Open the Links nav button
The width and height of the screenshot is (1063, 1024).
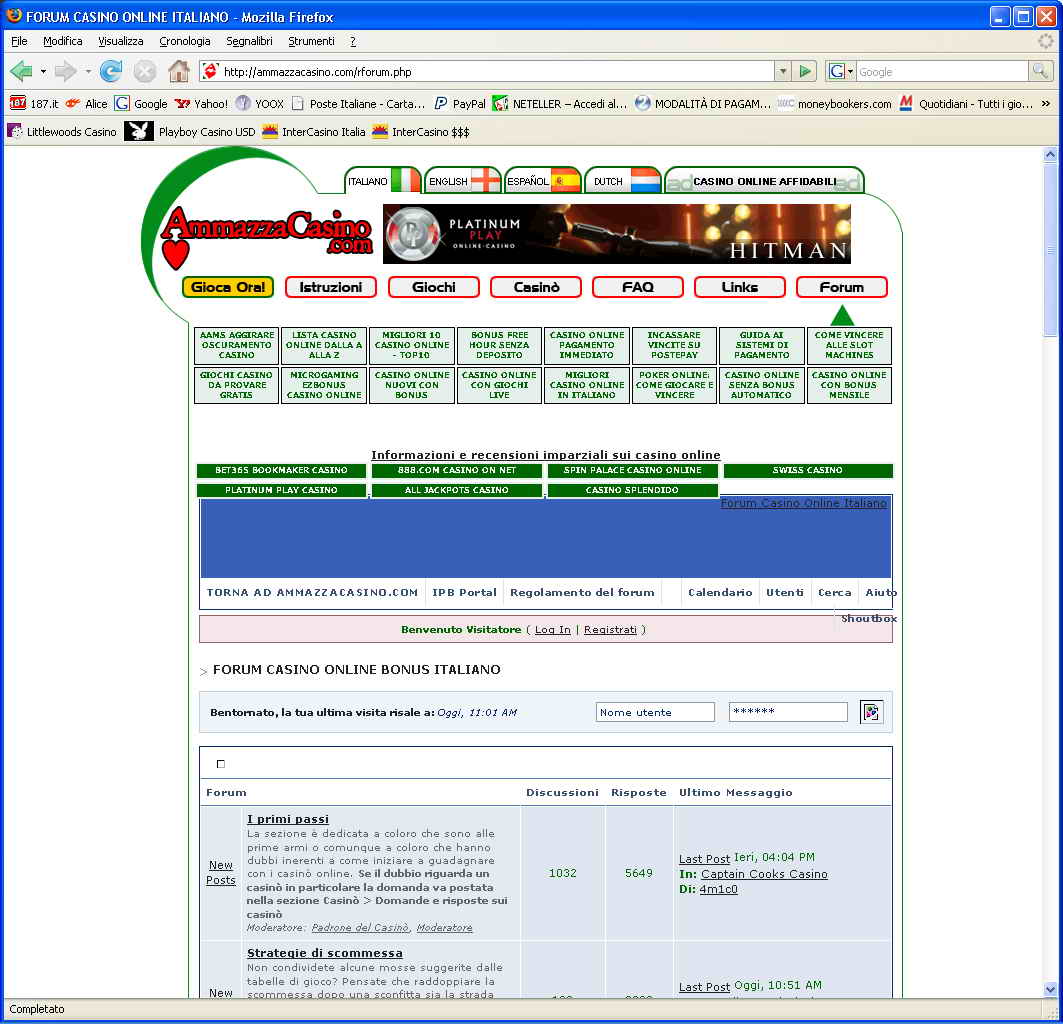[740, 287]
